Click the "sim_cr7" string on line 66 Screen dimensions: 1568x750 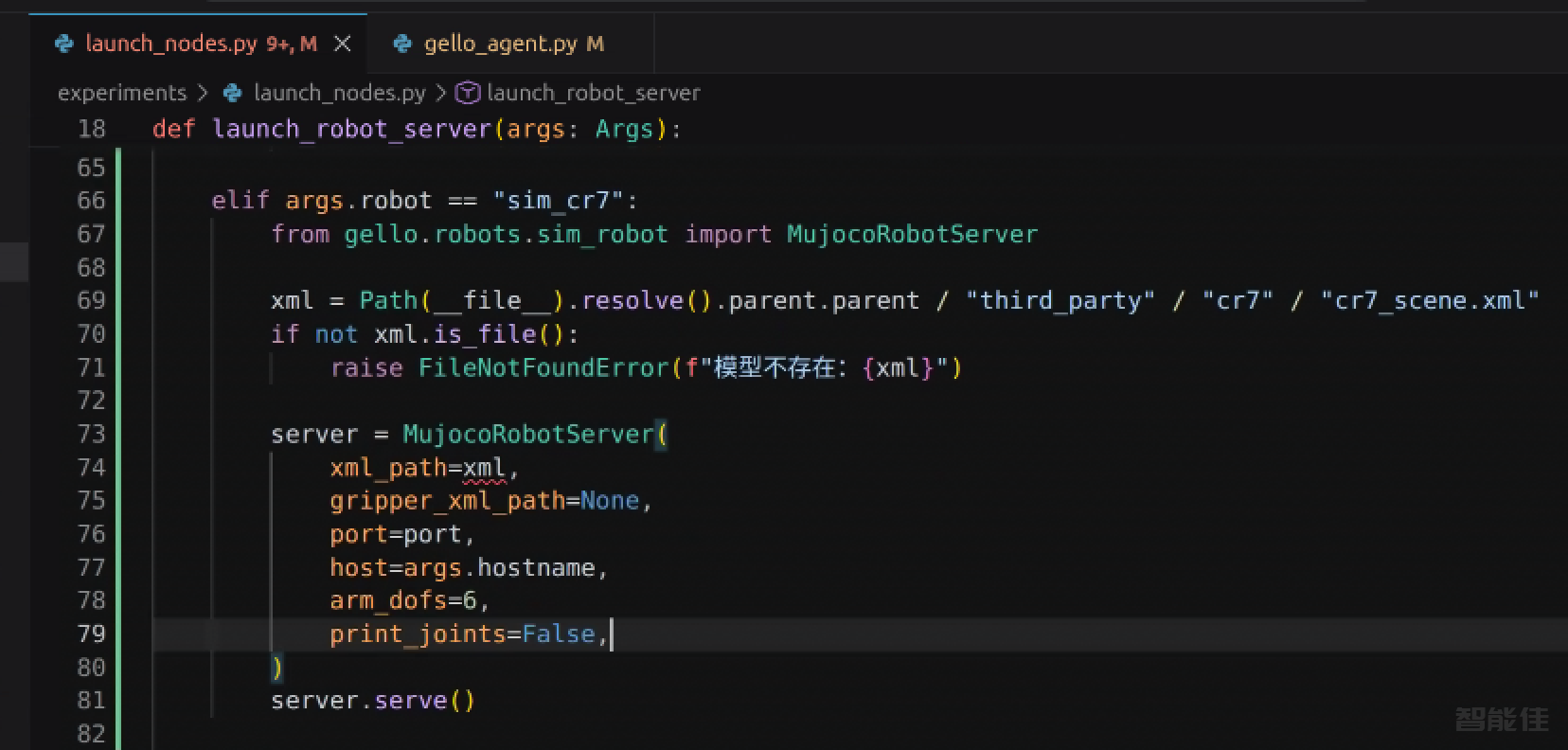point(559,201)
